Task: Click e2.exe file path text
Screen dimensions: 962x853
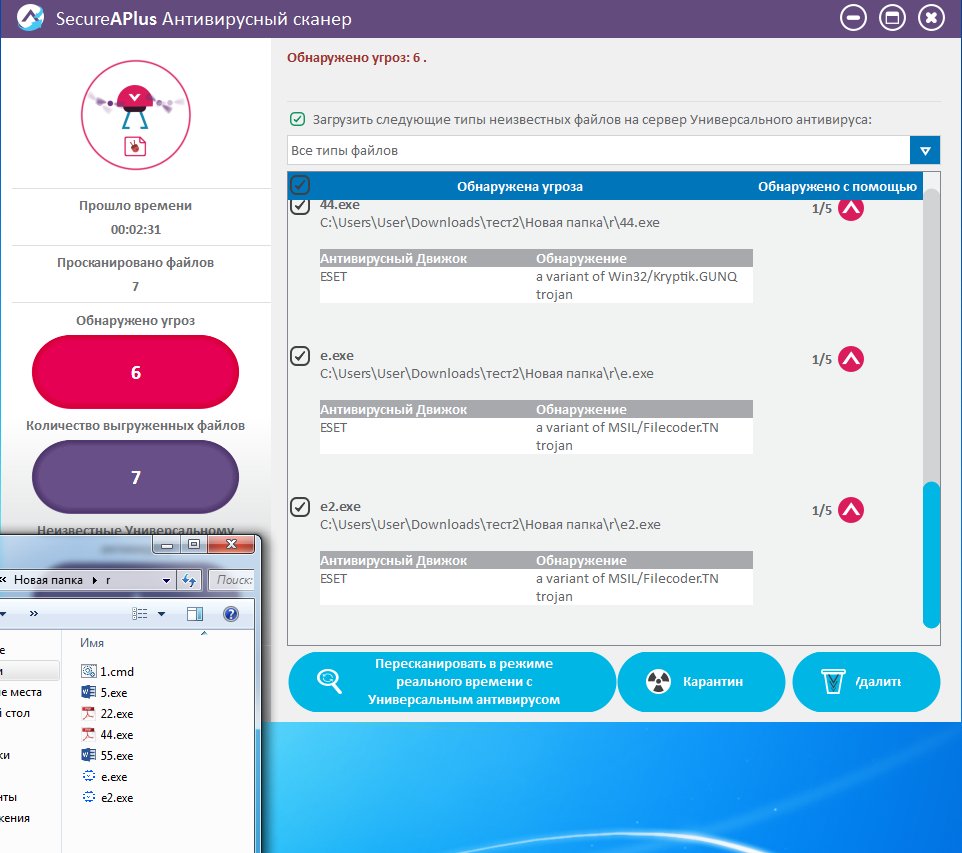Action: pos(490,525)
